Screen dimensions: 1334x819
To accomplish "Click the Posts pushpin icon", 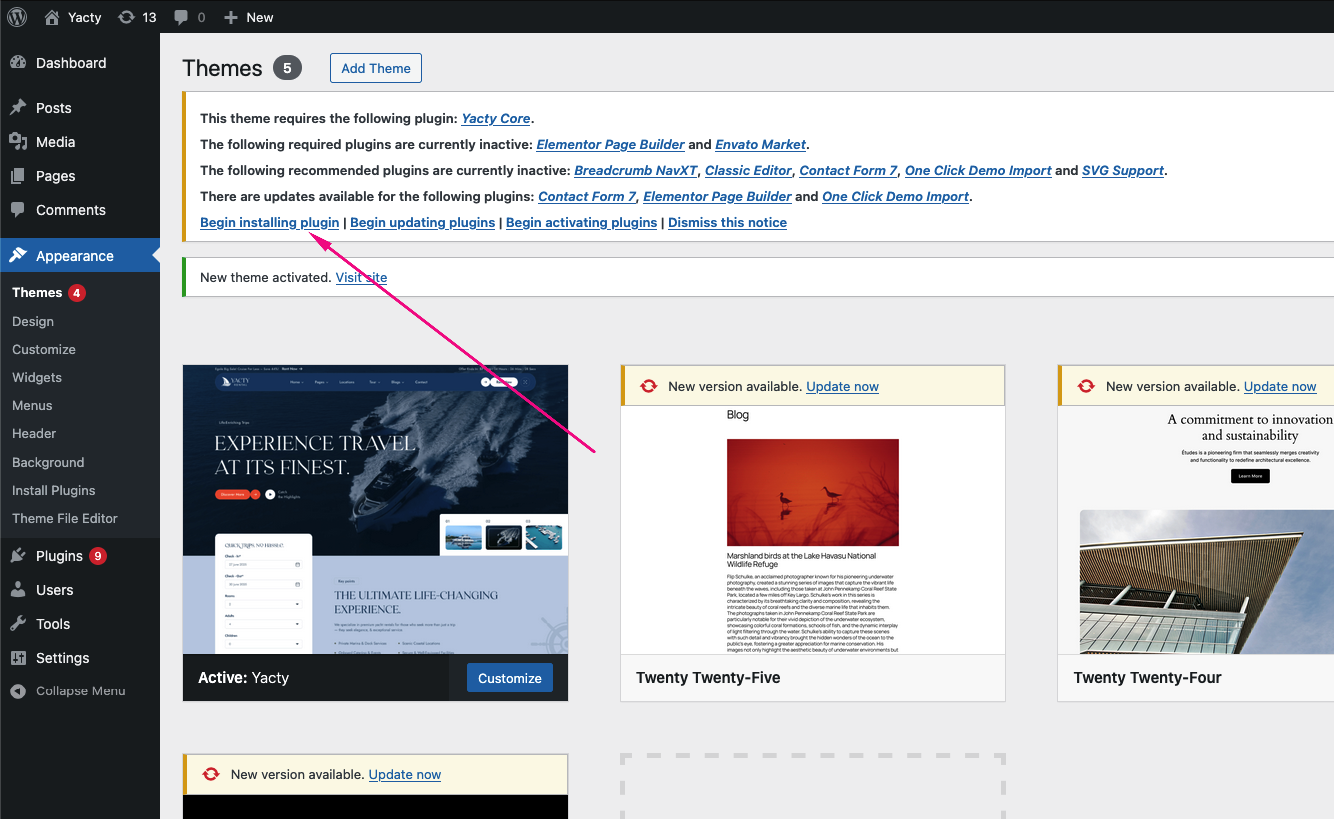I will point(18,108).
